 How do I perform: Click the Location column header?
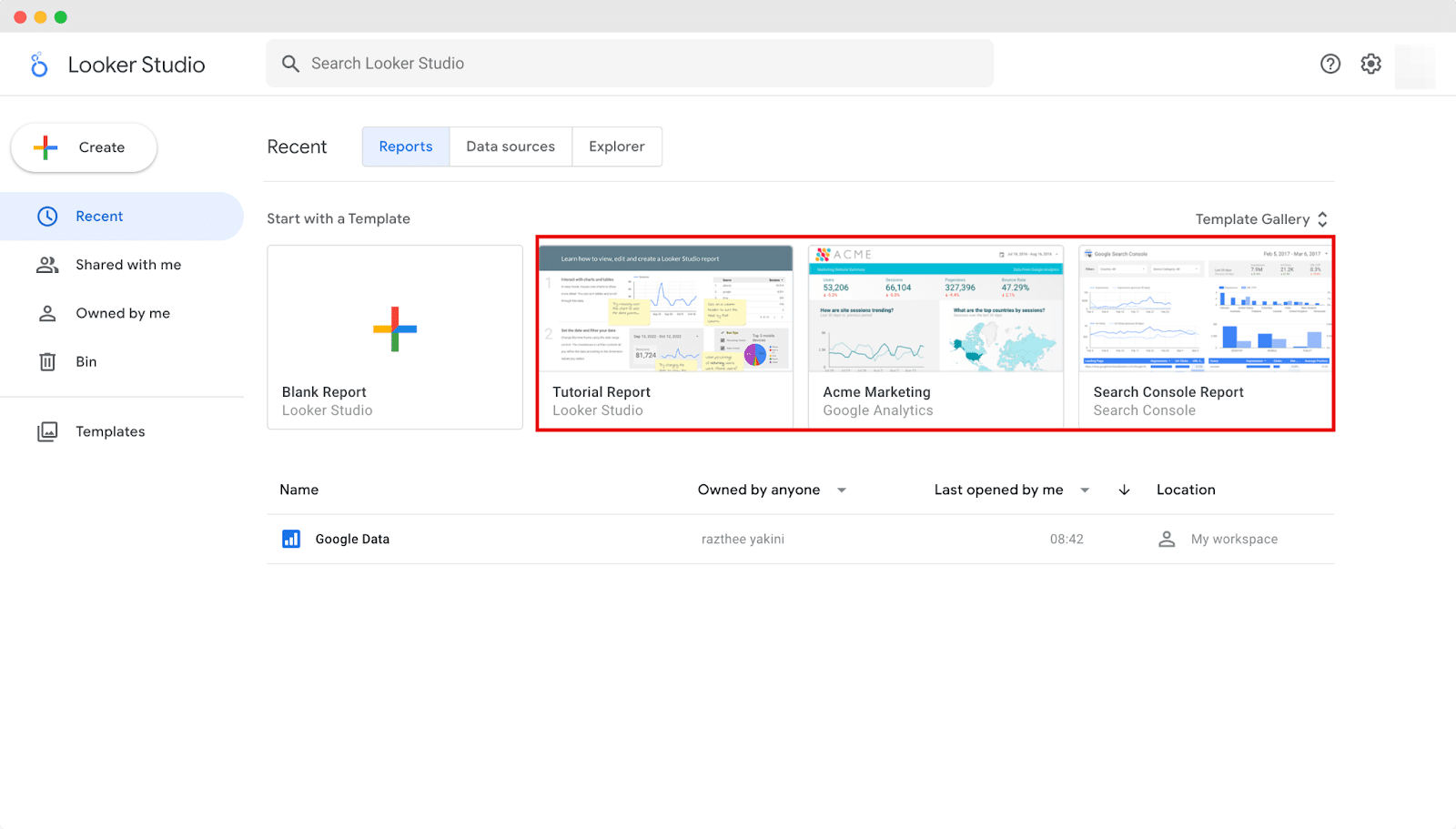[1186, 490]
